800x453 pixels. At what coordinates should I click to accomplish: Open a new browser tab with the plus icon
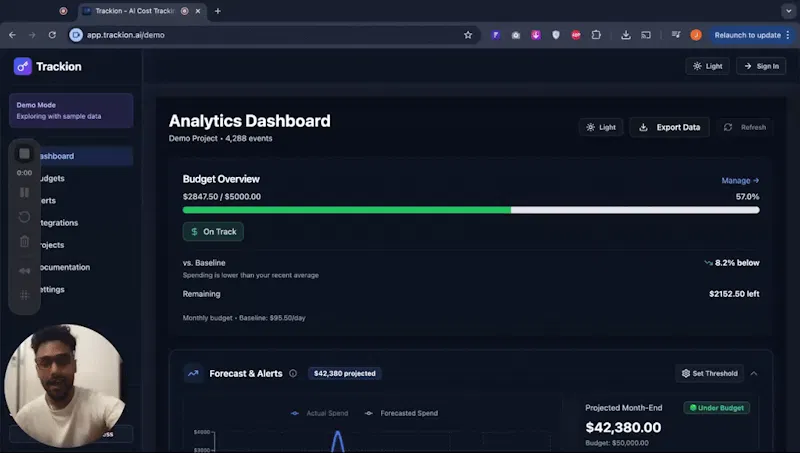pos(218,11)
